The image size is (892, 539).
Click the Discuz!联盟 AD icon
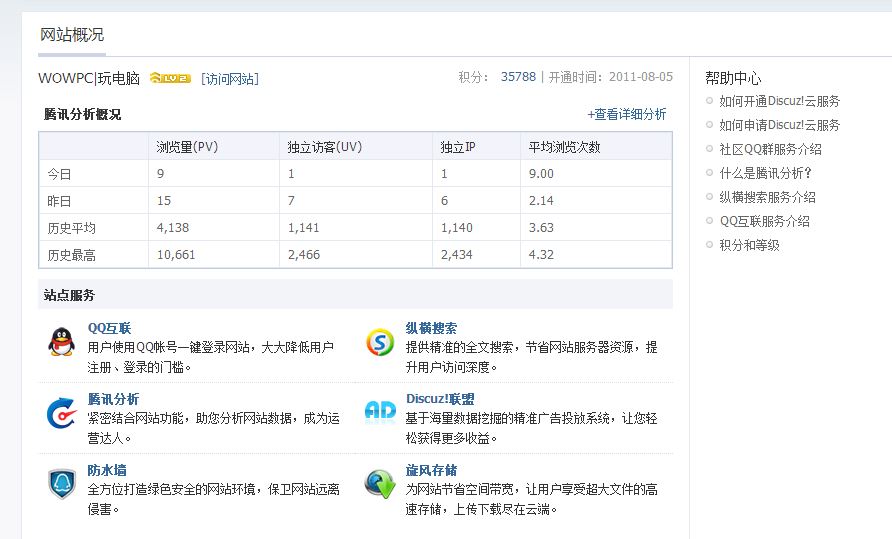(x=380, y=411)
